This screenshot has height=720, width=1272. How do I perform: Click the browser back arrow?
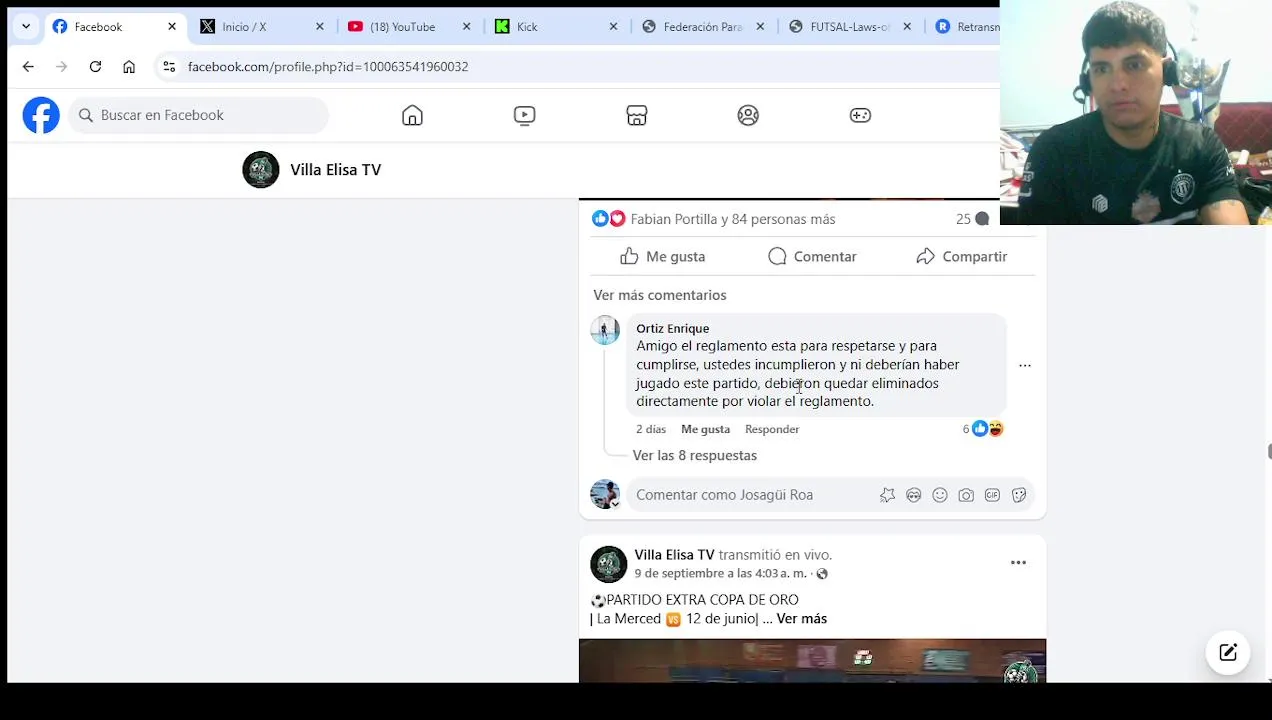pyautogui.click(x=28, y=66)
